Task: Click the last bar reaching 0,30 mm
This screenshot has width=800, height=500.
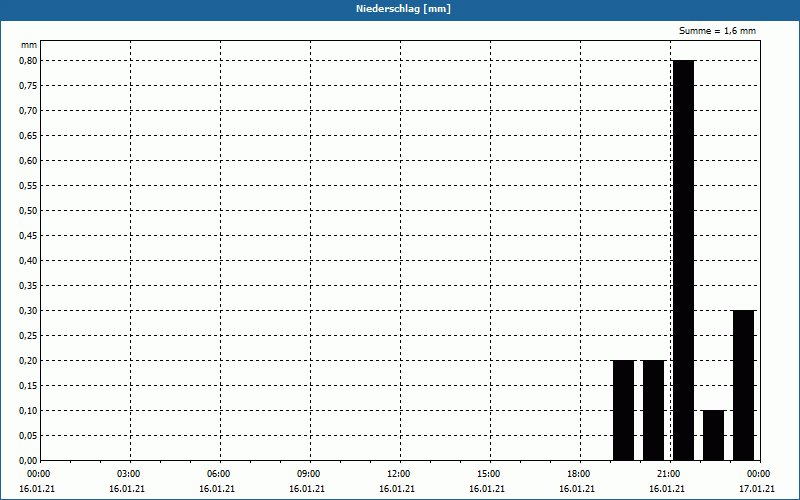Action: [x=743, y=385]
